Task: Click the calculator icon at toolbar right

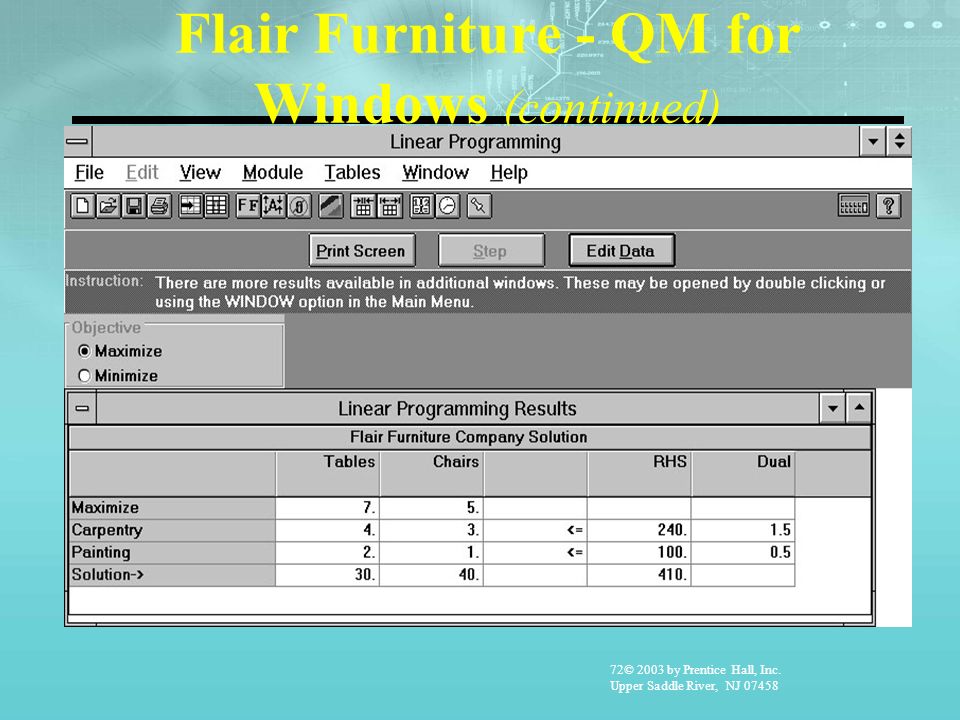Action: tap(853, 205)
